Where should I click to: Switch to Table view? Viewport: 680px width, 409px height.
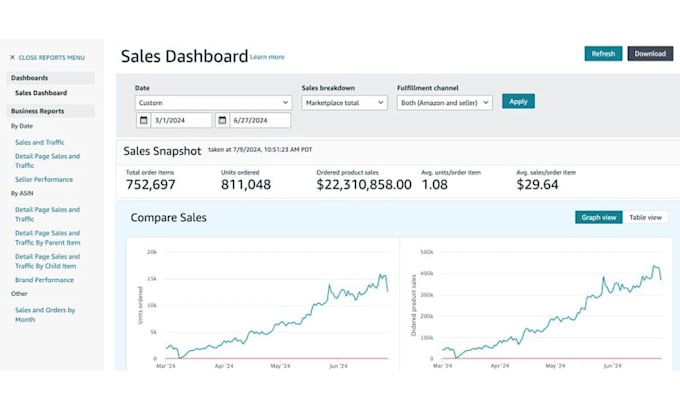[645, 217]
